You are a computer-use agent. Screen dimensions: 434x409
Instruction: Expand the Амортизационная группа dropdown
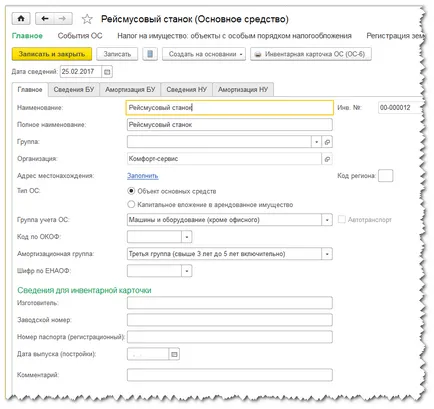pos(327,254)
